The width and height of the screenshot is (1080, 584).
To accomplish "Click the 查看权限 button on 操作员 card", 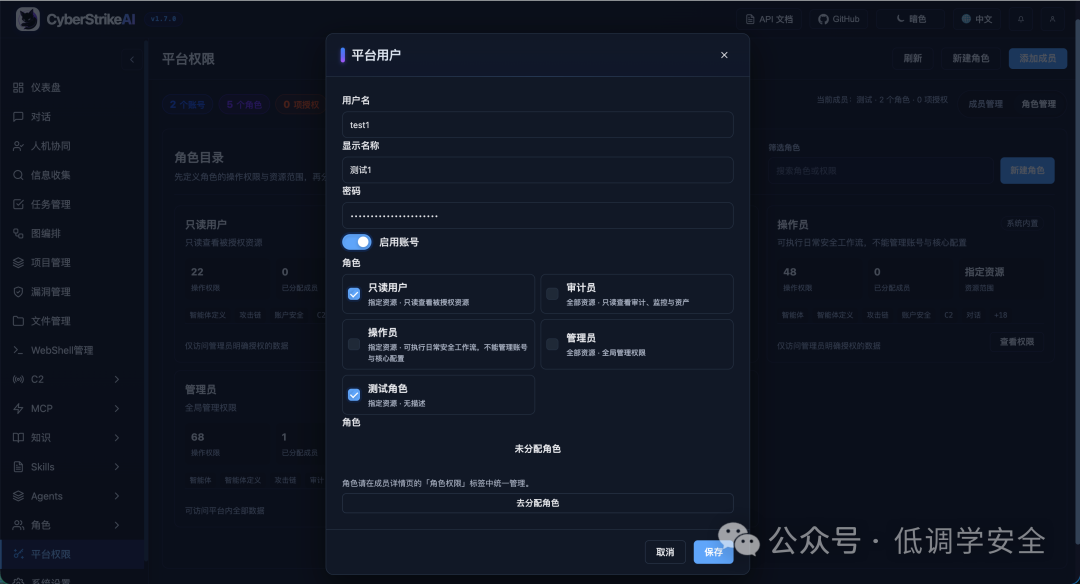I will tap(1017, 342).
